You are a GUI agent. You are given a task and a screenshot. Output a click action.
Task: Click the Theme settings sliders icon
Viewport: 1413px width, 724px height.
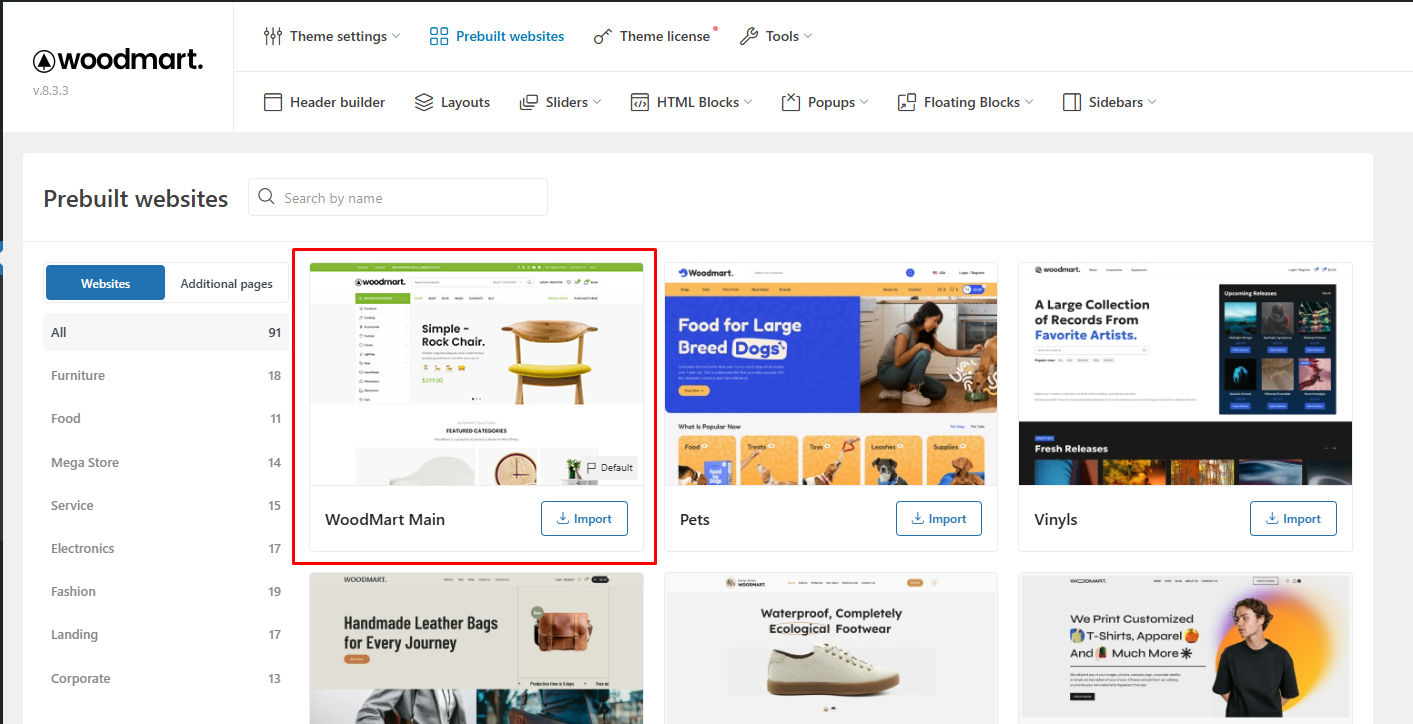tap(273, 36)
